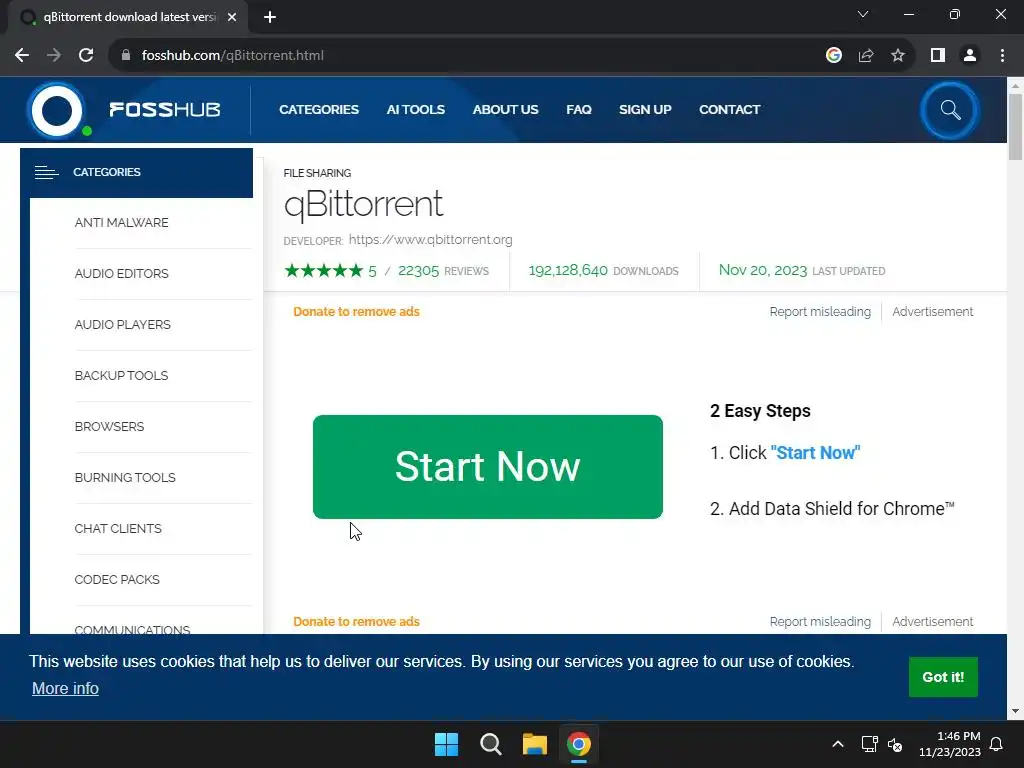Open a new tab with plus icon
Image resolution: width=1024 pixels, height=768 pixels.
270,18
